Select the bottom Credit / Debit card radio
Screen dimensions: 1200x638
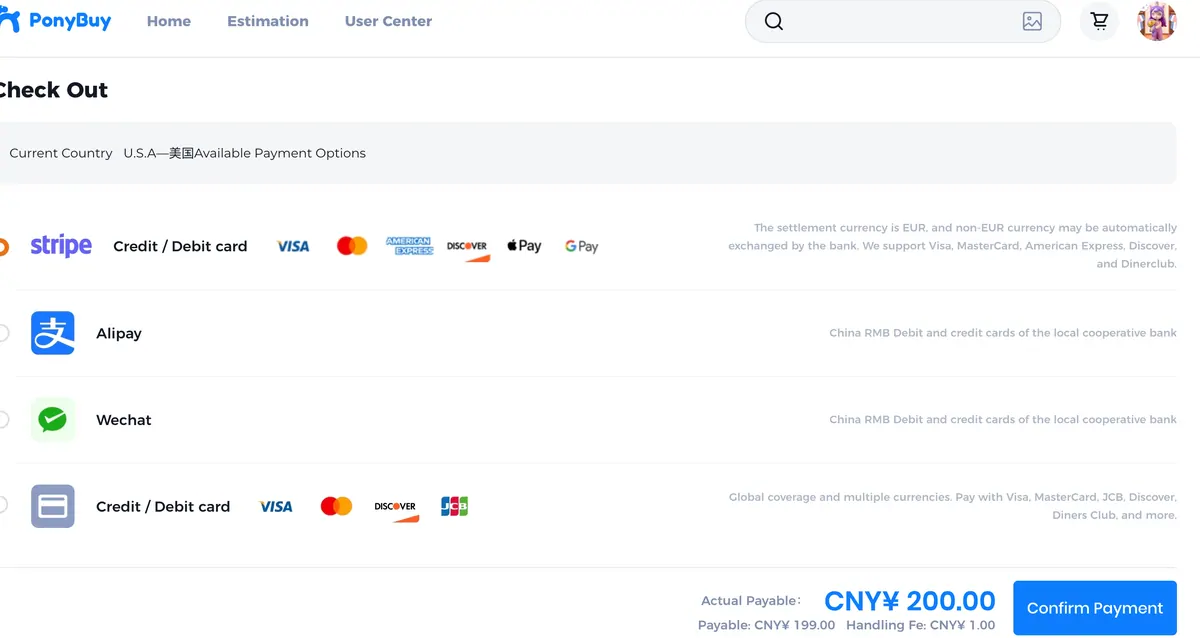coord(2,506)
